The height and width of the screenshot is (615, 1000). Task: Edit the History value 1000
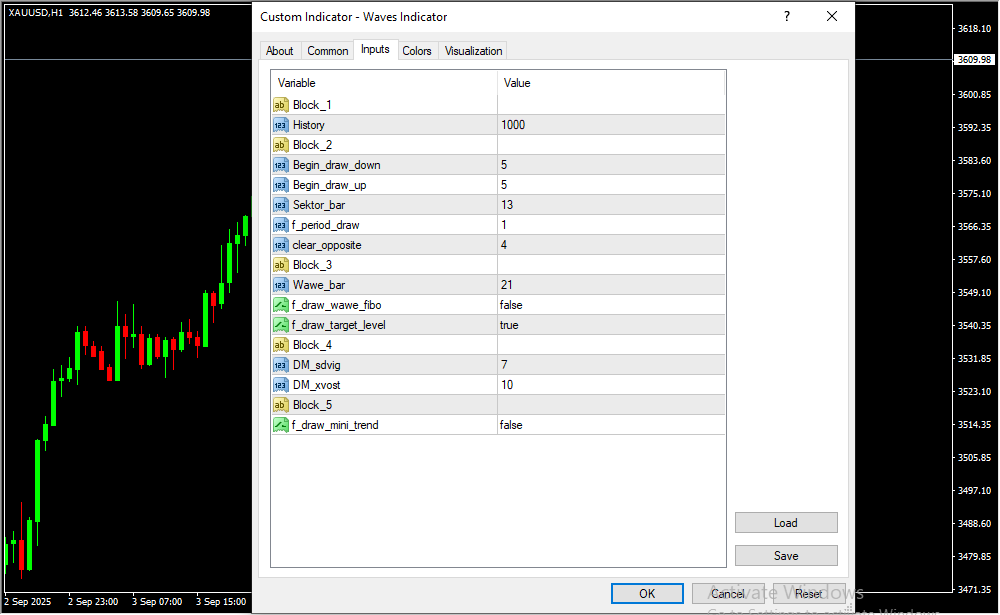(610, 125)
